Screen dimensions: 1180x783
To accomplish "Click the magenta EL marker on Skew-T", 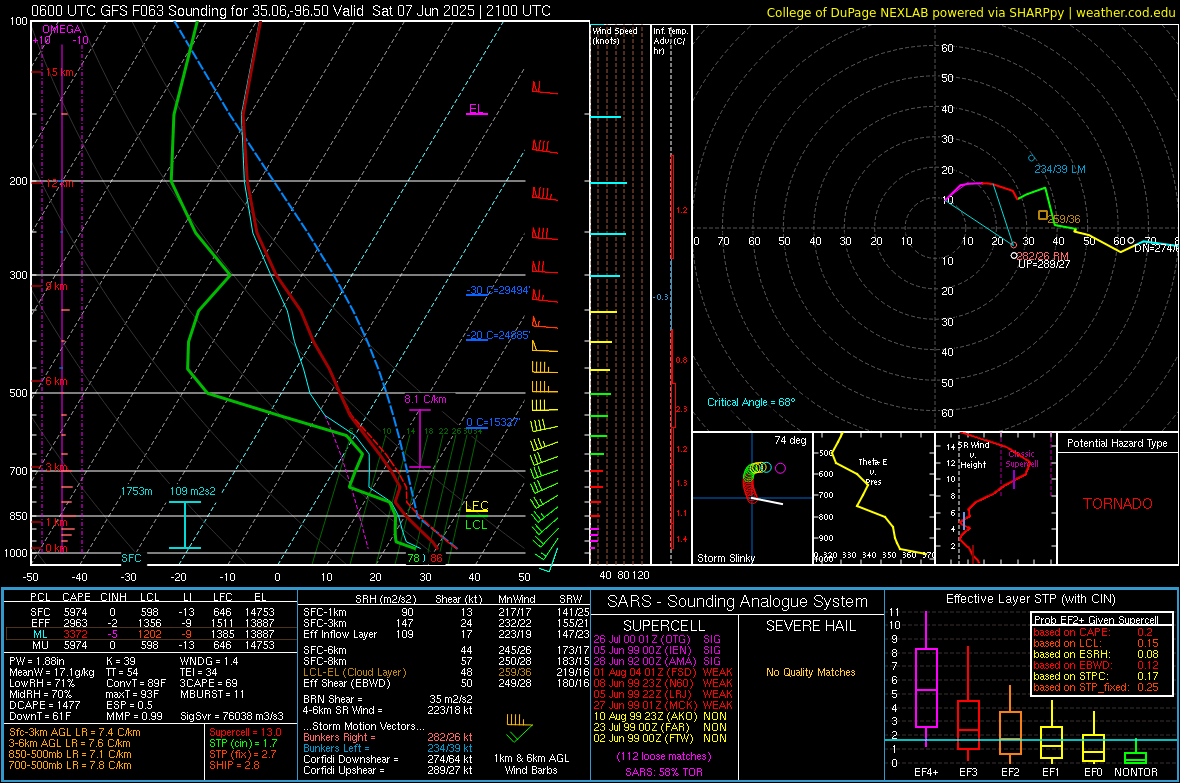I will pos(476,108).
